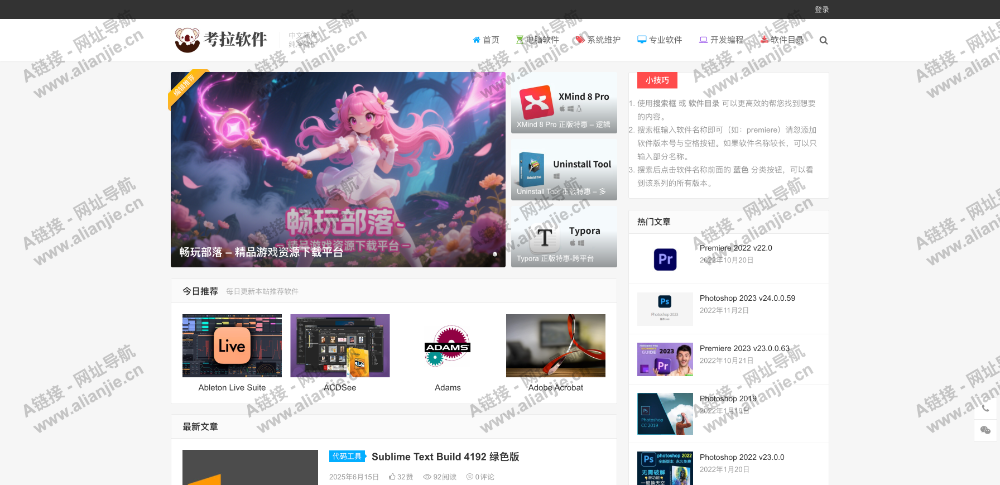Click the 最新文章 section heading

[200, 426]
